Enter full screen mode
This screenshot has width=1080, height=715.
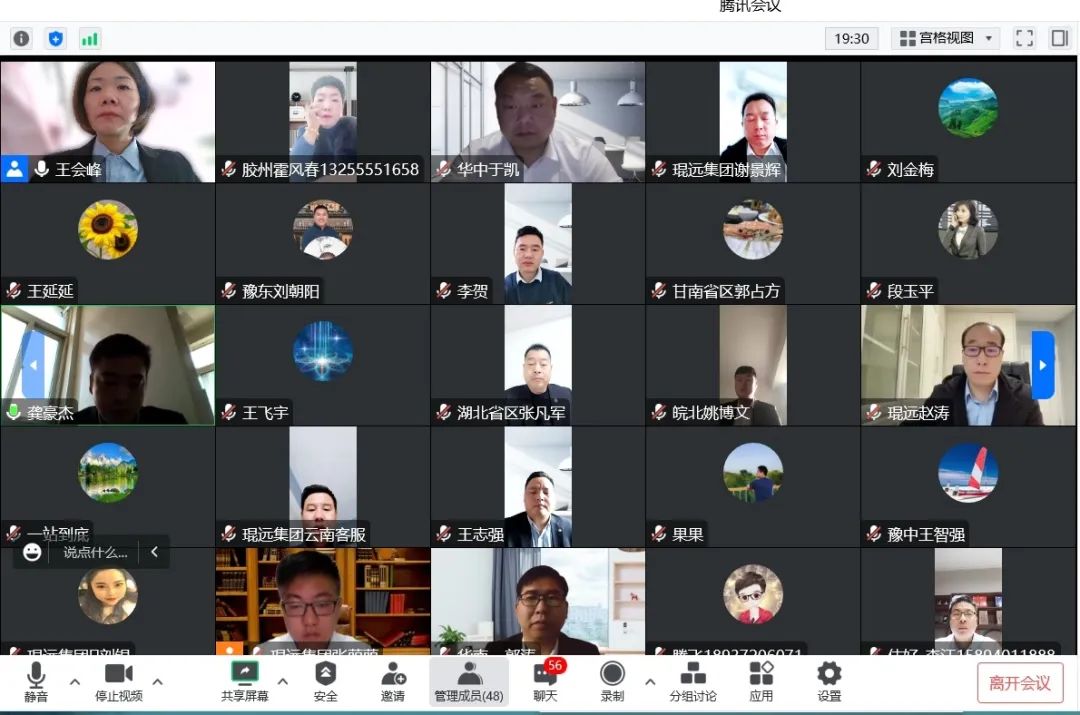pos(1024,38)
